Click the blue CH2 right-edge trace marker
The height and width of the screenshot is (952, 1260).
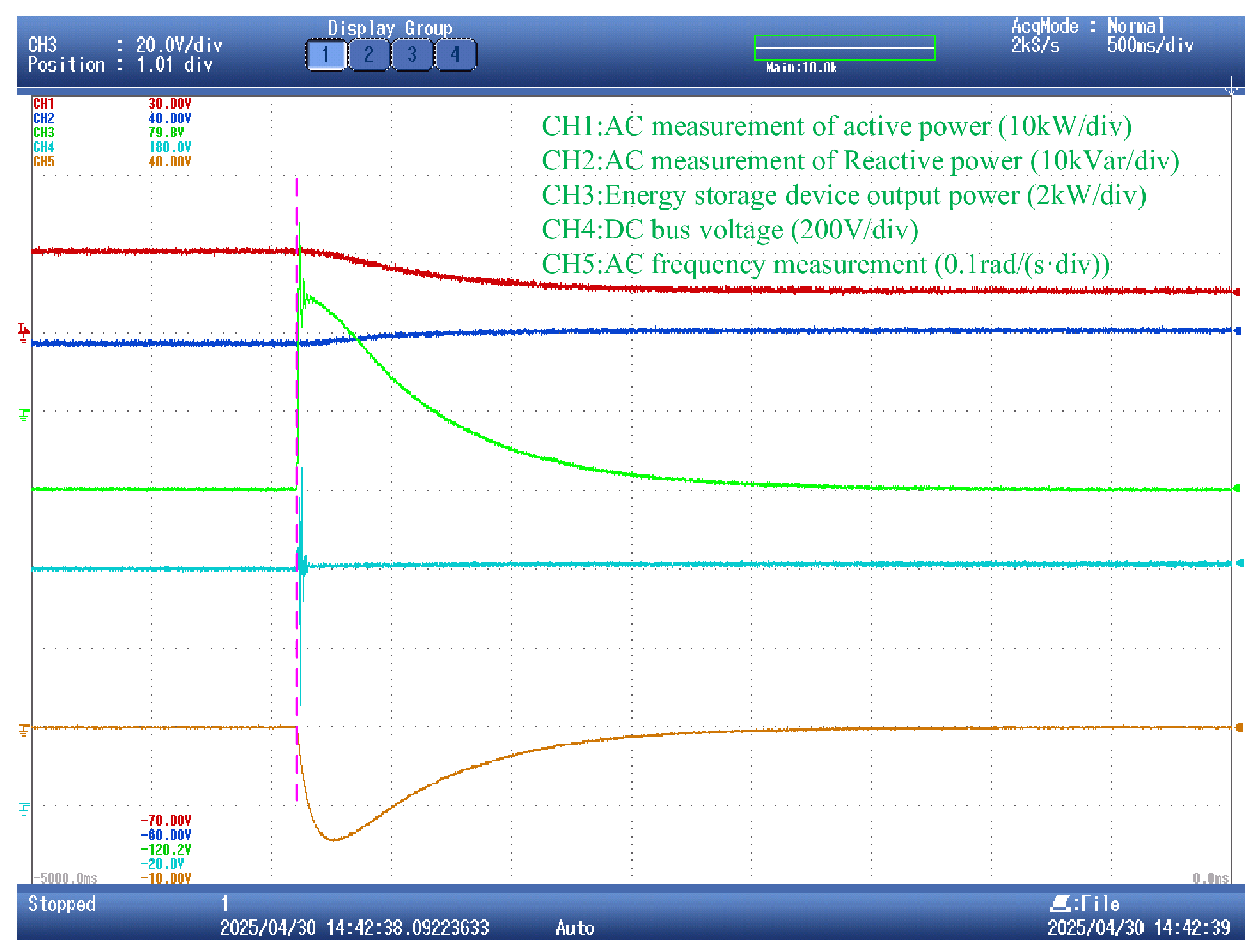[x=1238, y=331]
